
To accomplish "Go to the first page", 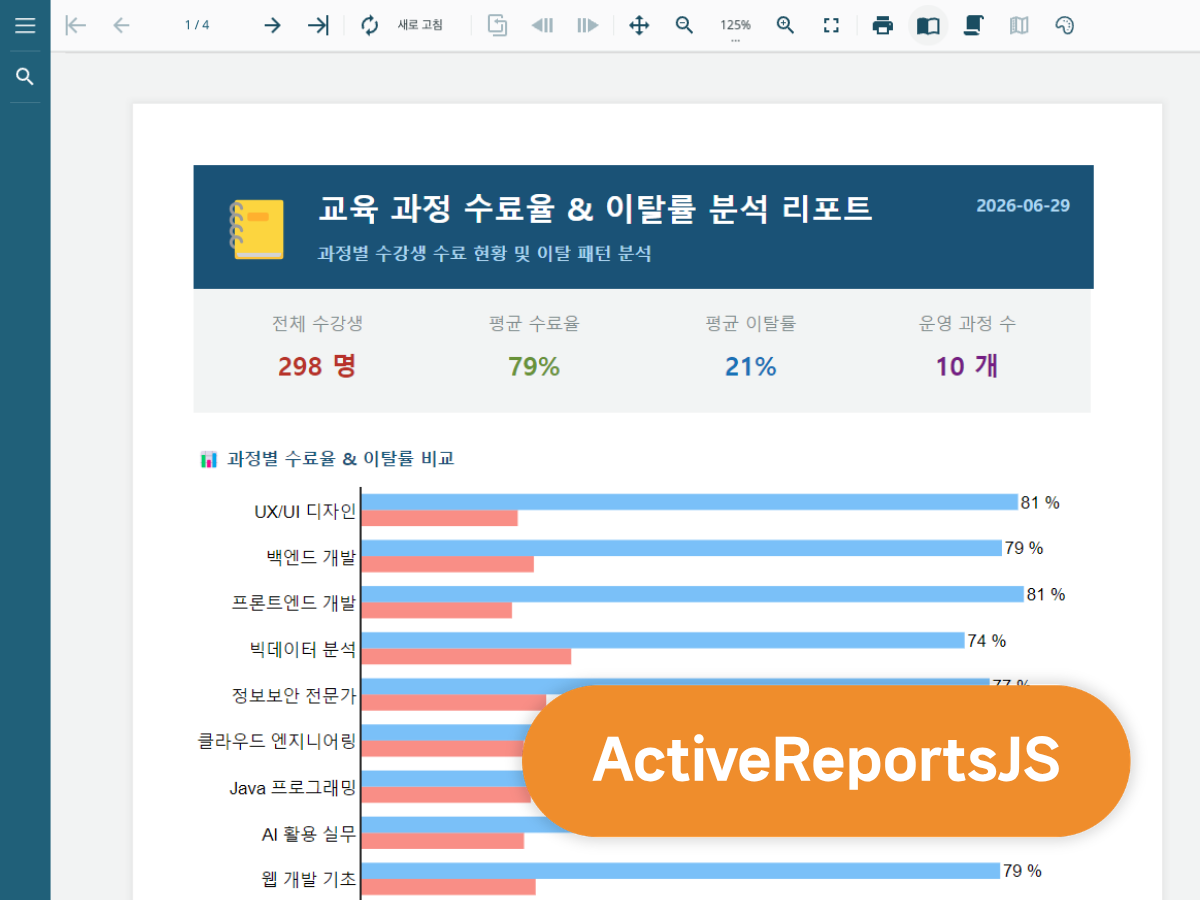I will click(75, 25).
